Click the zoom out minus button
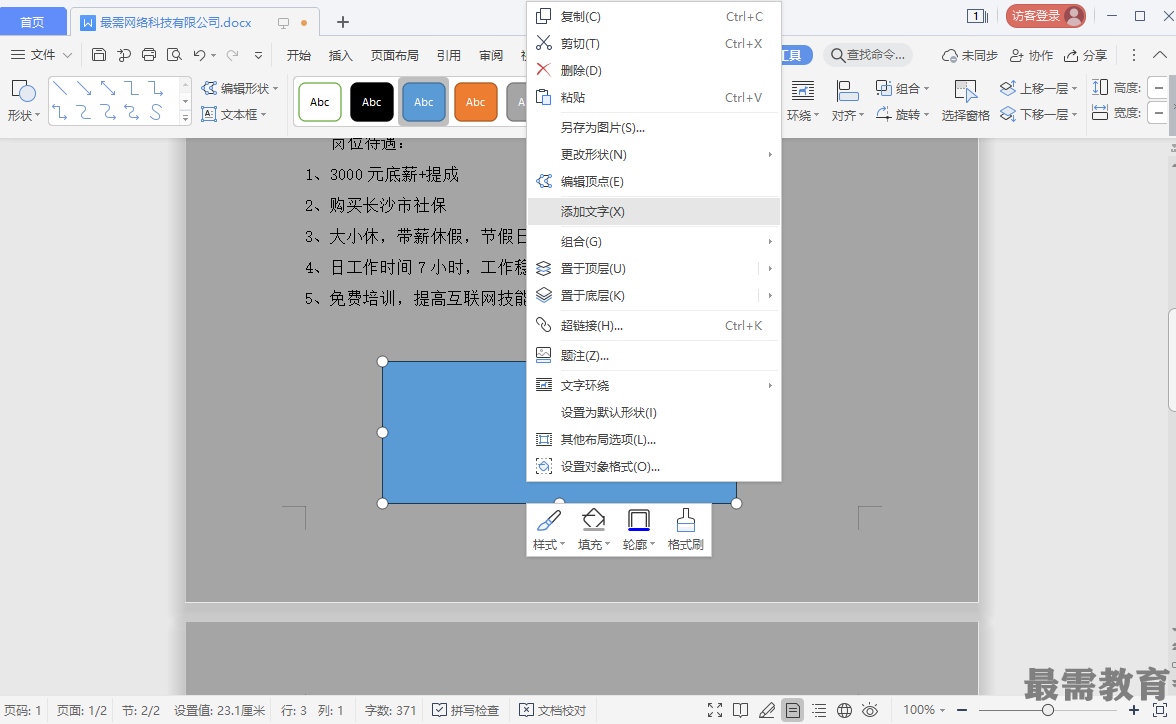 coord(962,710)
